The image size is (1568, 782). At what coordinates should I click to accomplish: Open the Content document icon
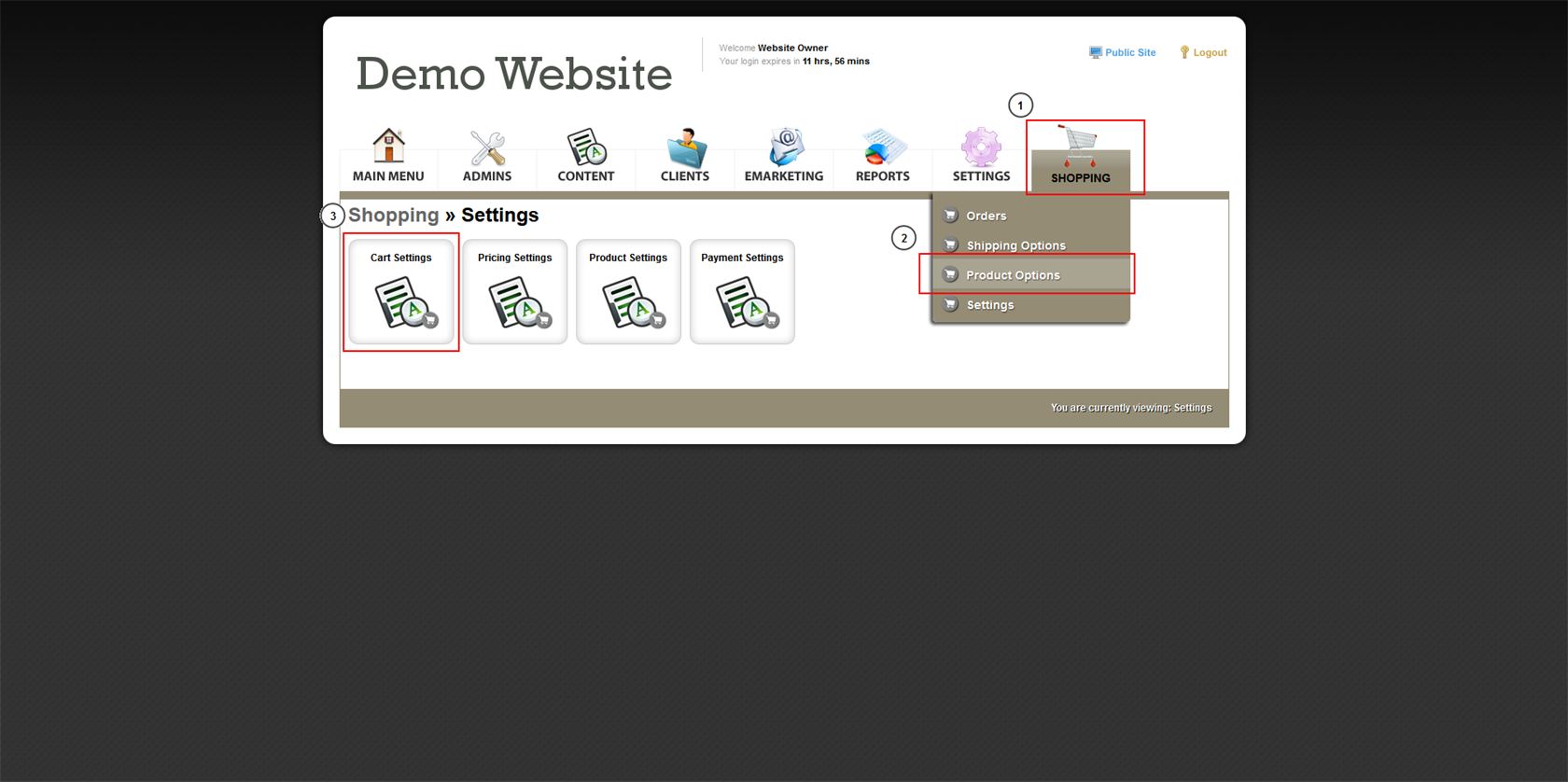pos(586,147)
